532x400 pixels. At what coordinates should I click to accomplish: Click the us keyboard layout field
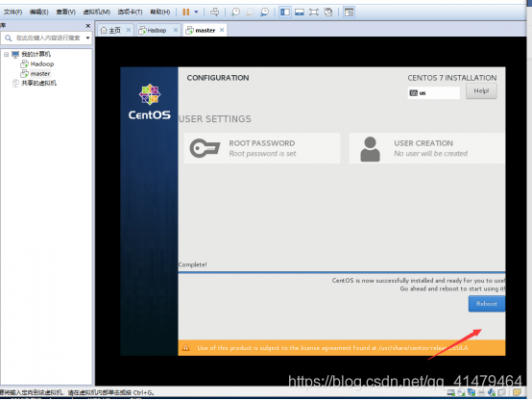[434, 93]
